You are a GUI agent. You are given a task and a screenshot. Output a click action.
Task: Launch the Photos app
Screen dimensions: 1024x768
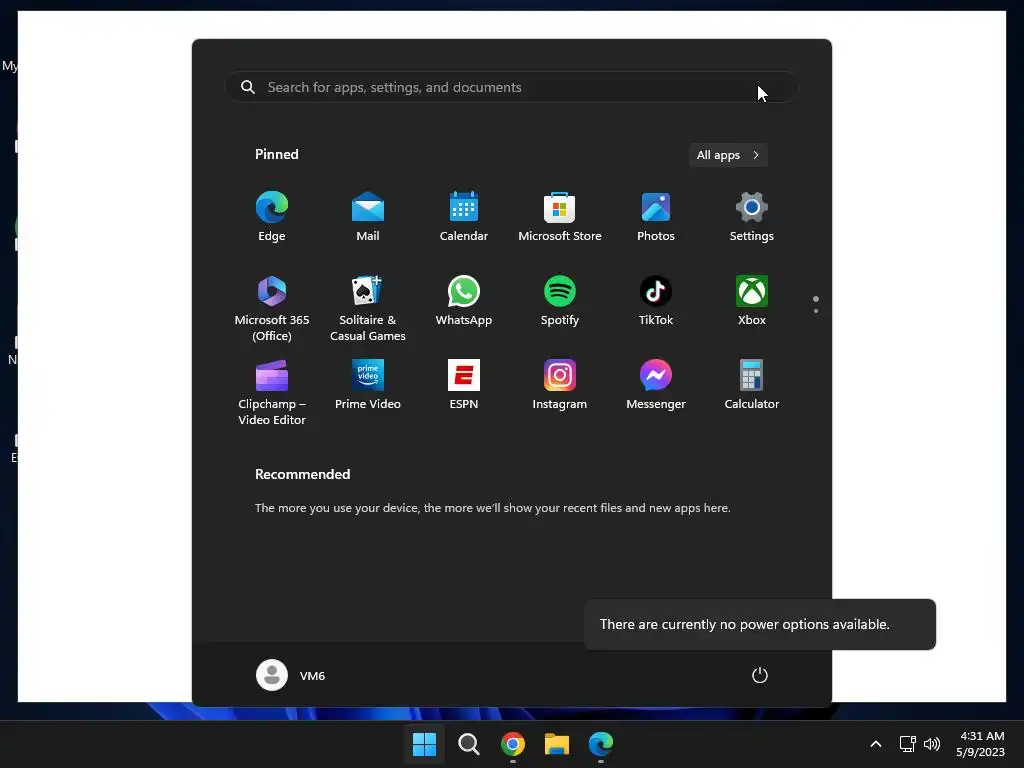656,217
